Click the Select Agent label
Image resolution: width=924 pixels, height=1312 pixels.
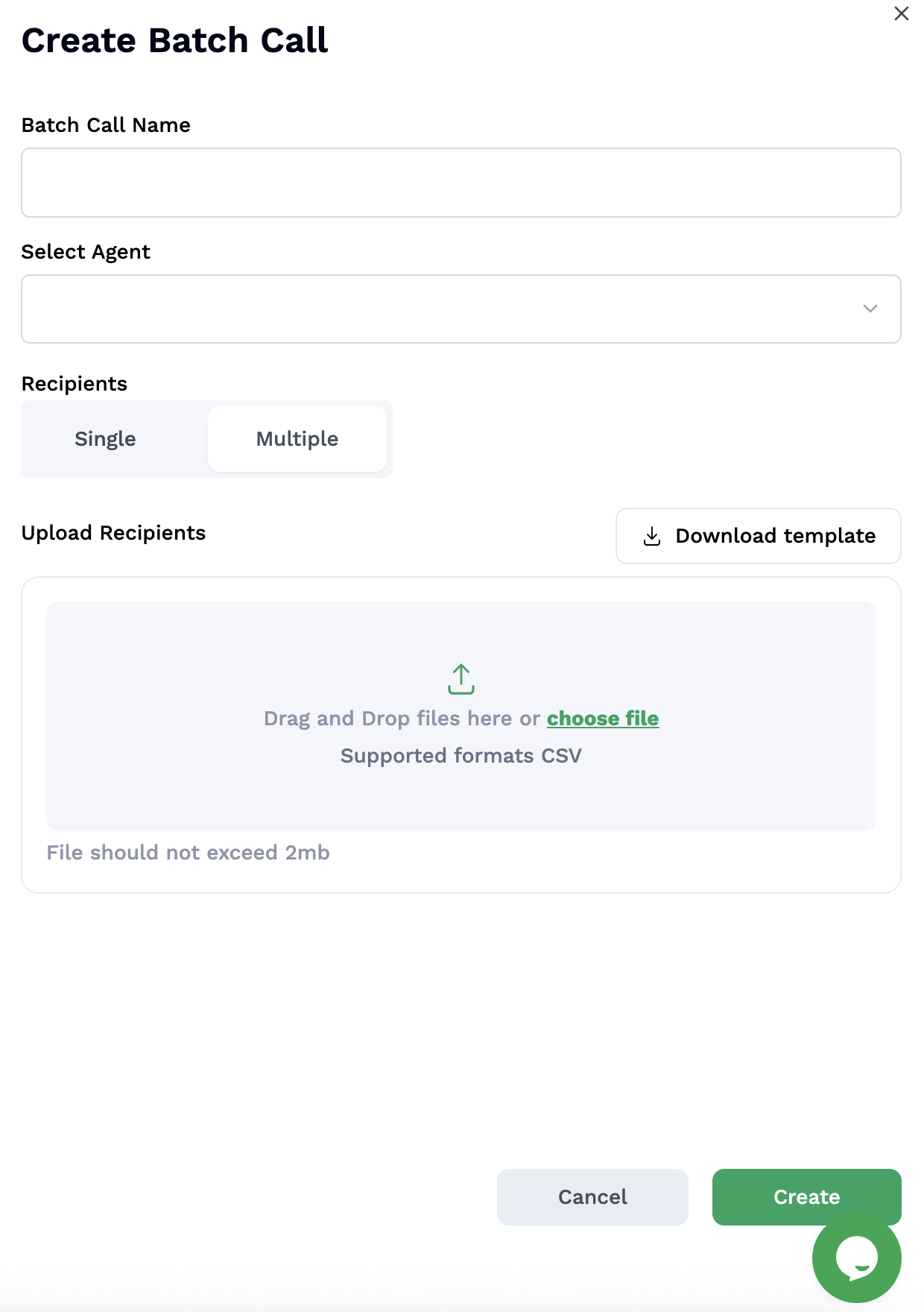tap(86, 252)
